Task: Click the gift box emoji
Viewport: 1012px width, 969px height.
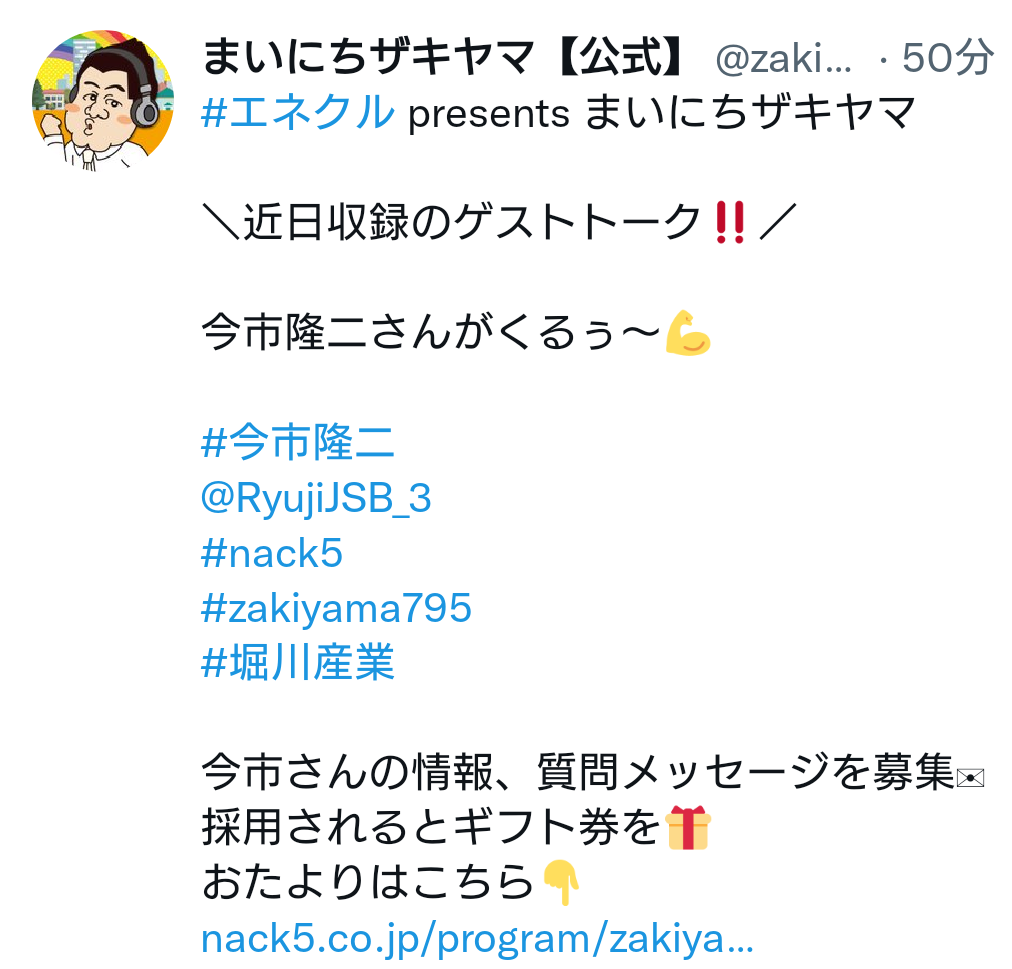Action: 688,828
